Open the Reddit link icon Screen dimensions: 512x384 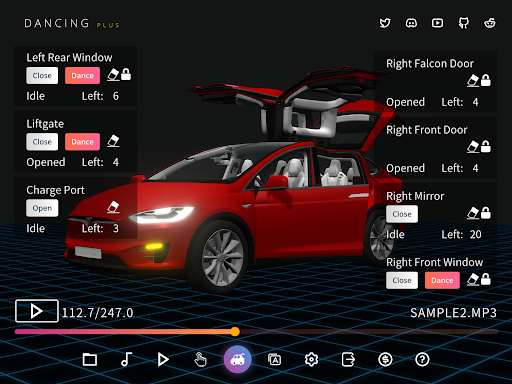click(490, 23)
